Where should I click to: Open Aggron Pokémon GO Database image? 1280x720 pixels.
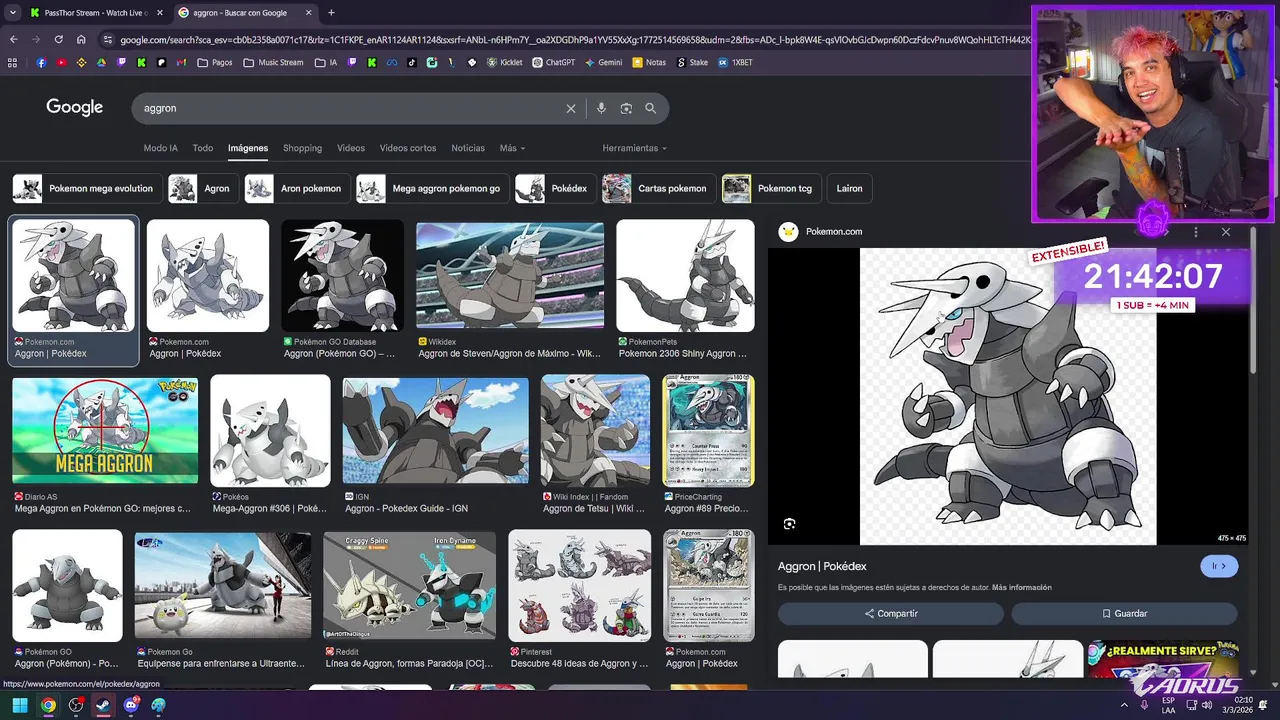pyautogui.click(x=342, y=276)
